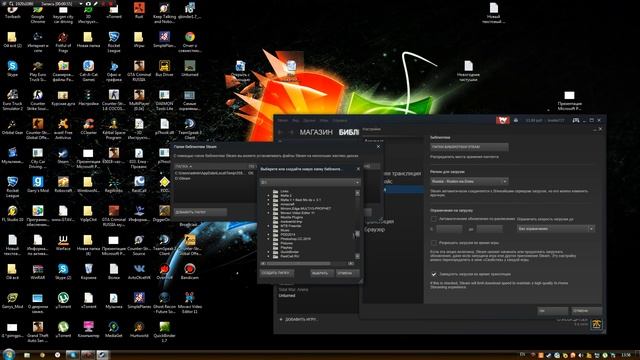Select the Корзина recycle bin icon
Image resolution: width=640 pixels, height=360 pixels.
pos(89,271)
